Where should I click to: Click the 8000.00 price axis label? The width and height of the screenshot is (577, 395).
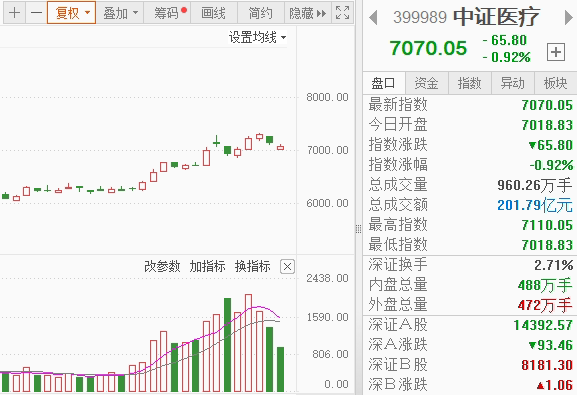(328, 97)
